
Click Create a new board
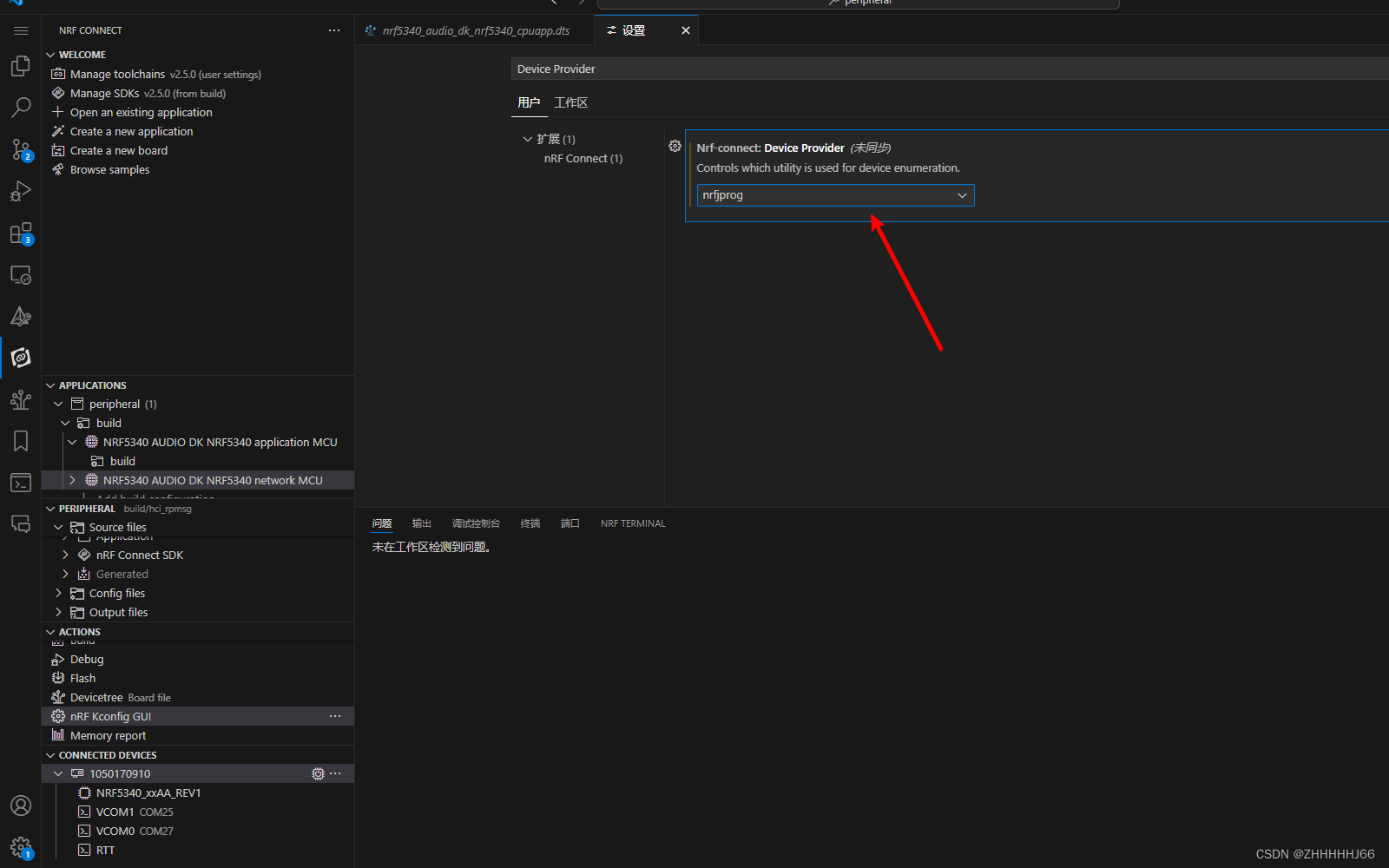pos(118,150)
